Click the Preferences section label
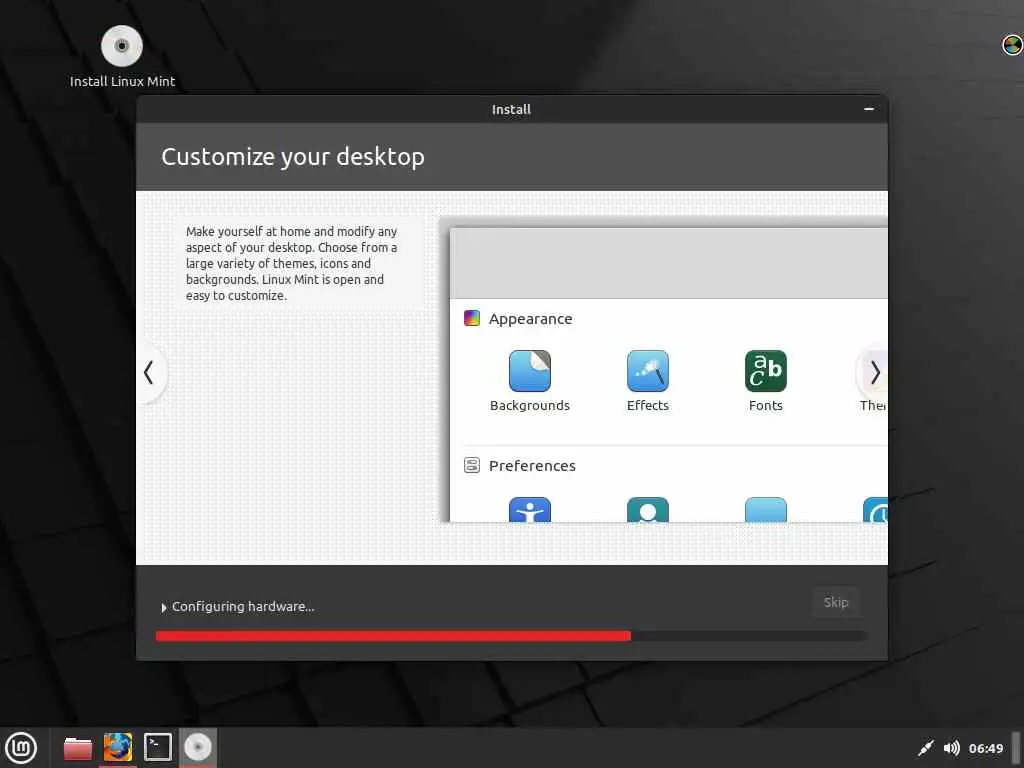1024x768 pixels. click(x=532, y=466)
